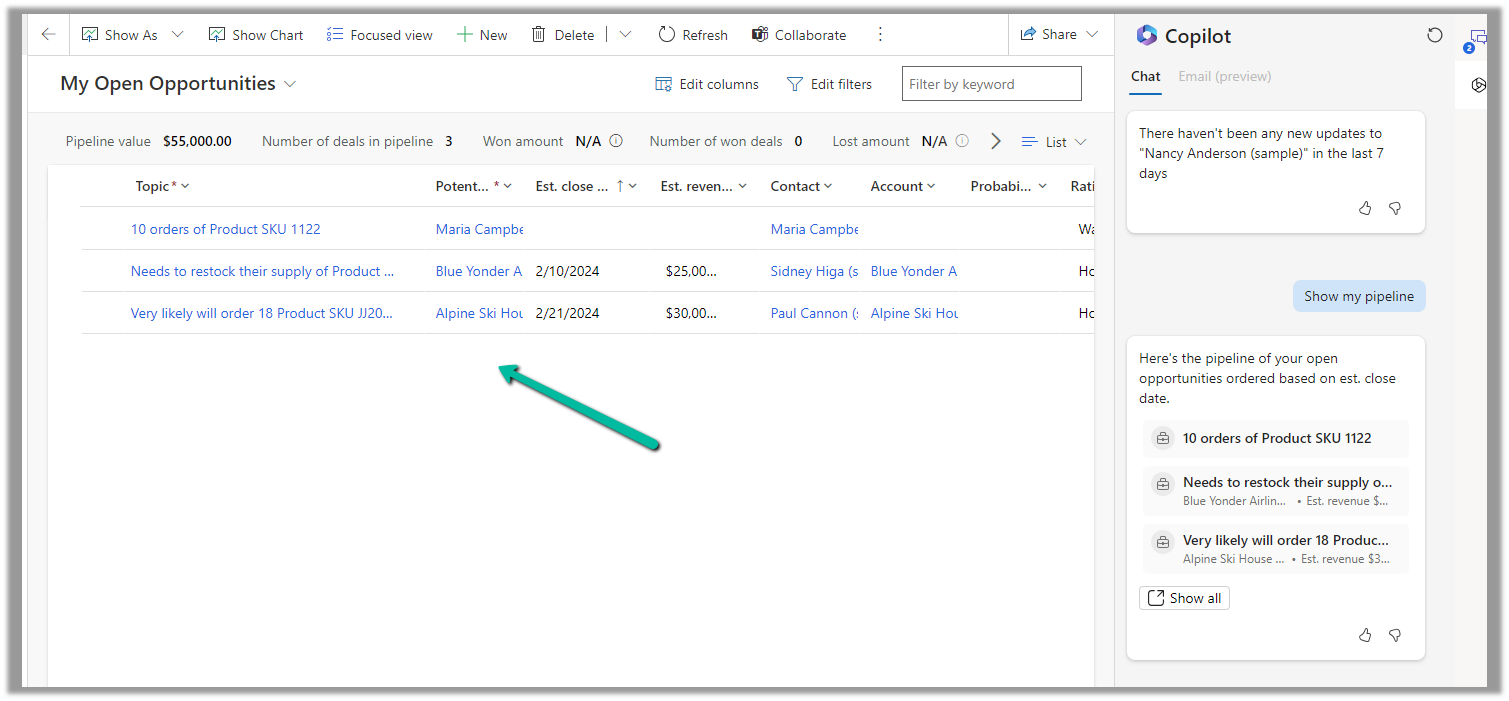Thumbs down the Nancy Anderson response
The width and height of the screenshot is (1509, 701).
click(x=1395, y=208)
